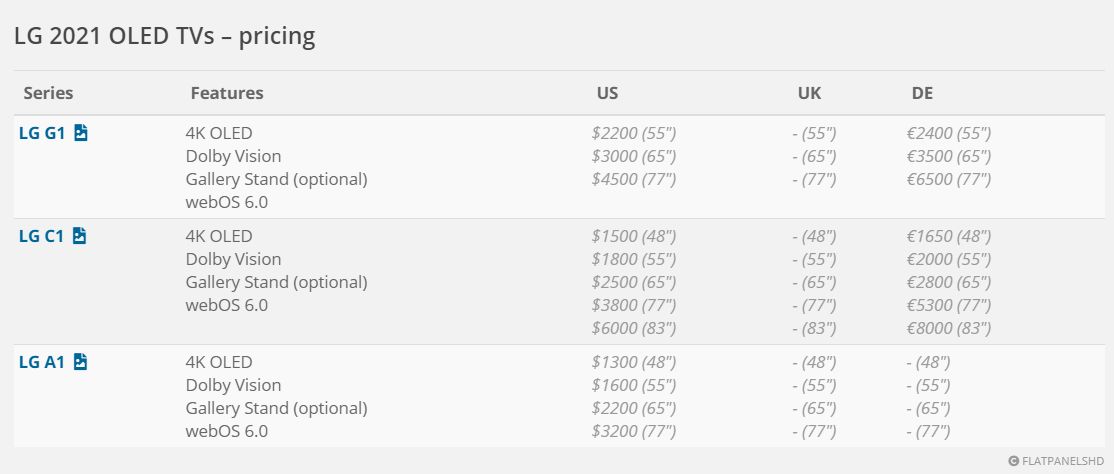
Task: Click the $1300 (48") A1 US price
Action: pyautogui.click(x=634, y=362)
